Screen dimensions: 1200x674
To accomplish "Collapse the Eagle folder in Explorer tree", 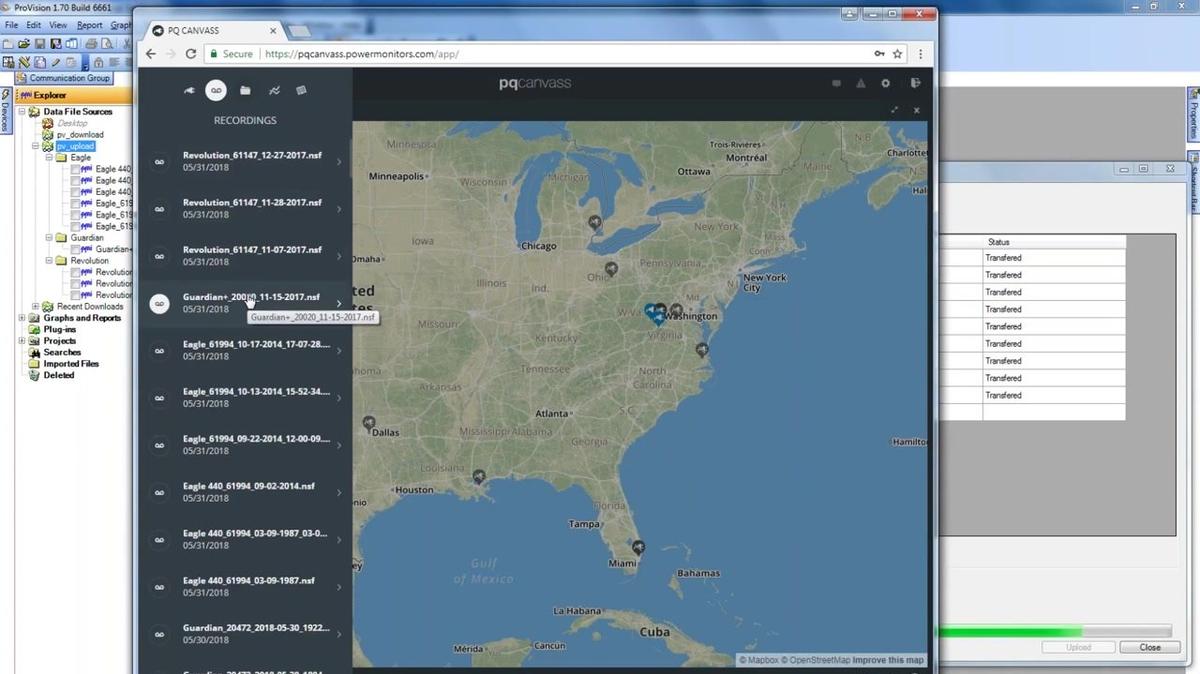I will (x=48, y=158).
